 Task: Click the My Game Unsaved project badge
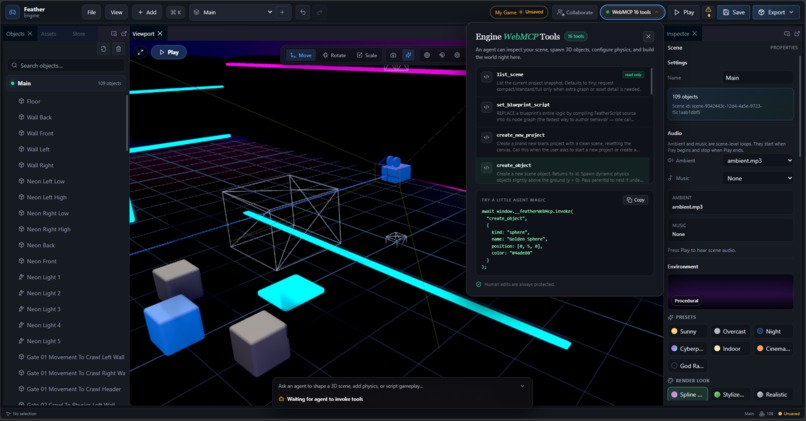point(519,12)
